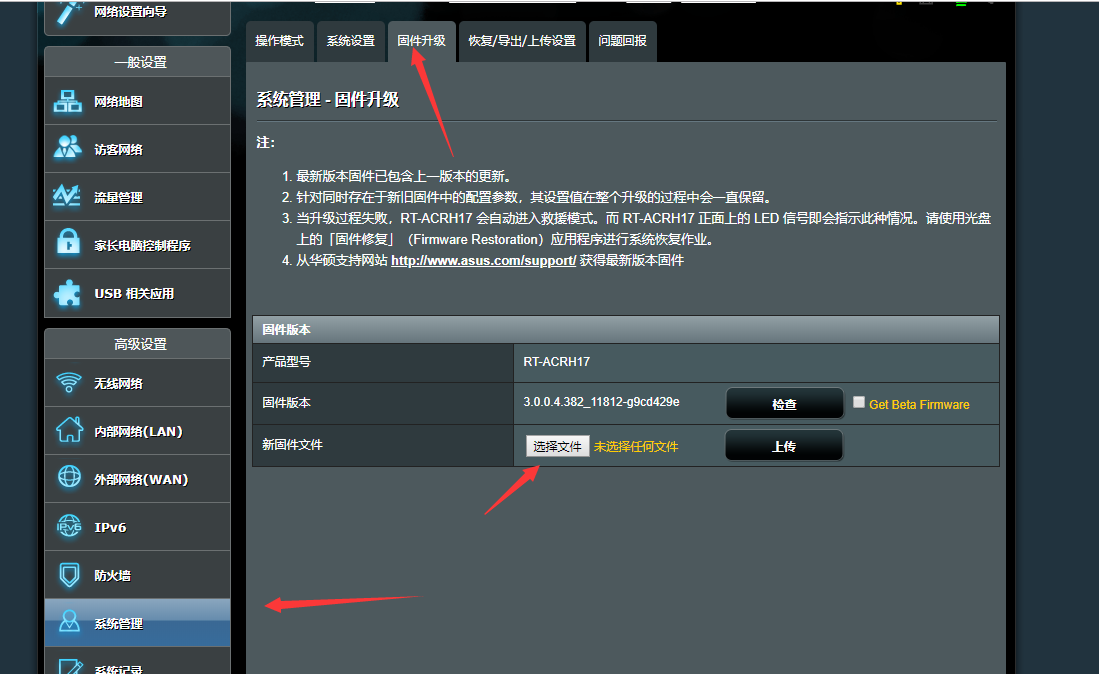Enable the Get Beta Firmware checkbox

(858, 402)
